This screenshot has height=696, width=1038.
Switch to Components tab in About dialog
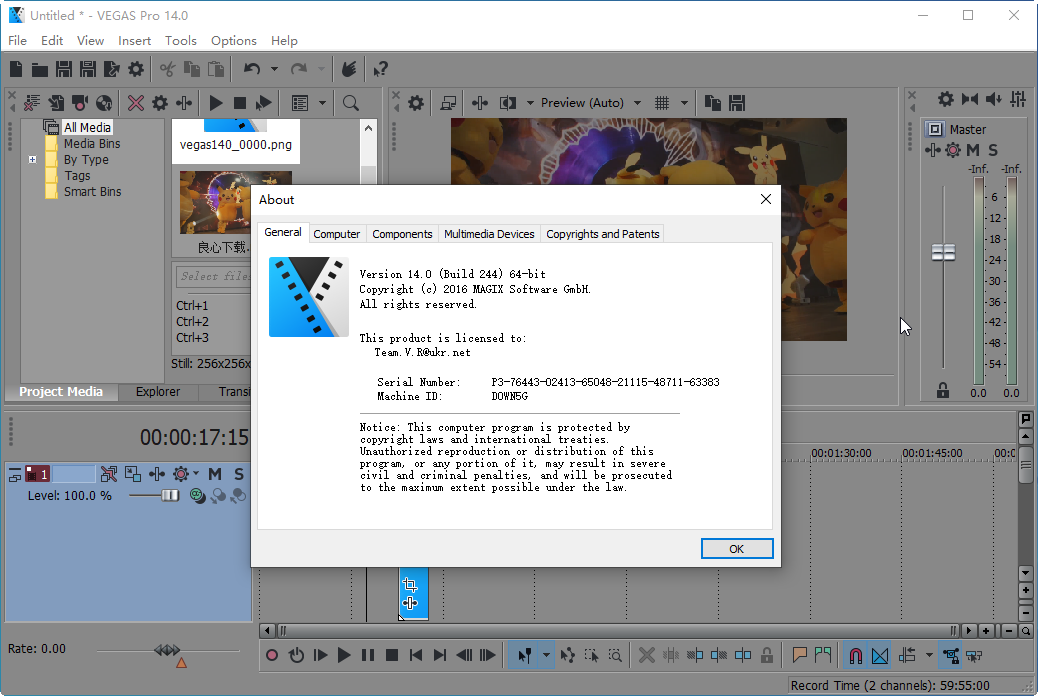coord(402,234)
